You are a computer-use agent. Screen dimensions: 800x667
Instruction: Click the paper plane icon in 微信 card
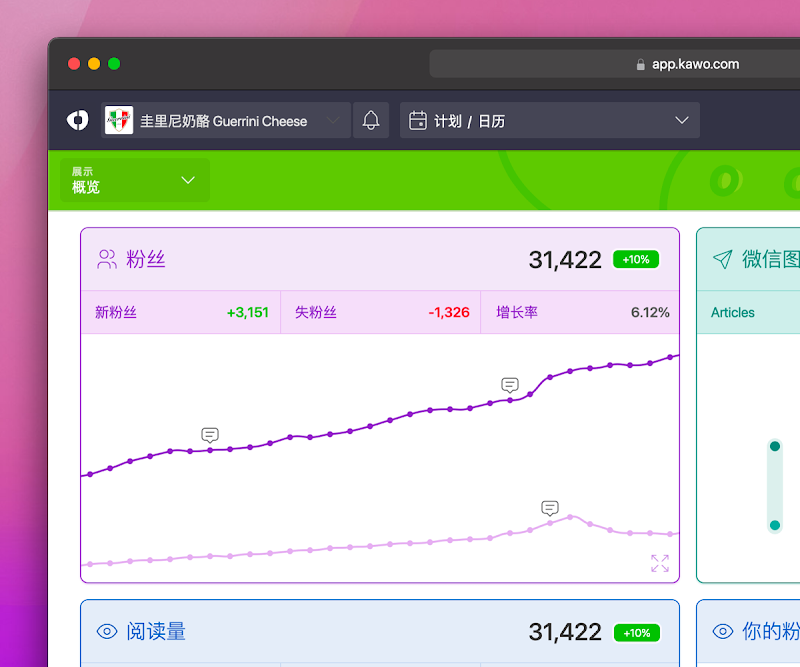click(722, 259)
